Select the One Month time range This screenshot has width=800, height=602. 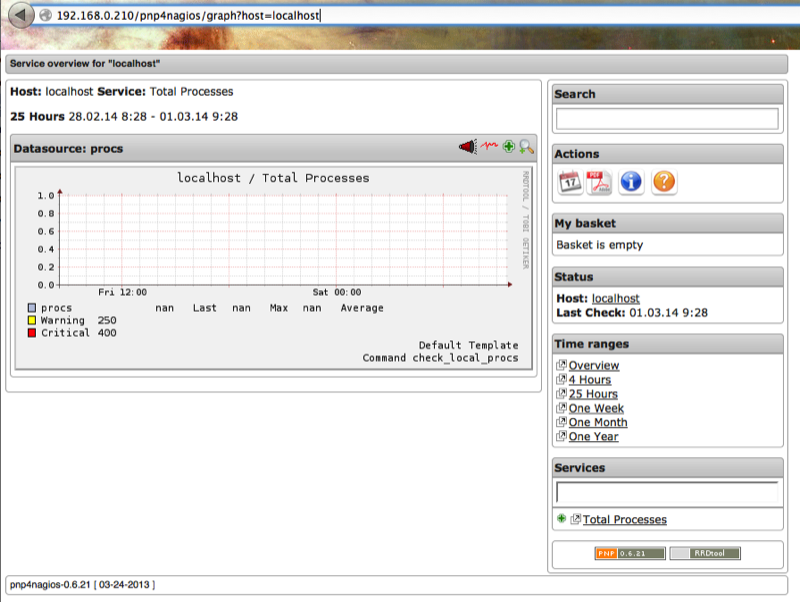598,422
